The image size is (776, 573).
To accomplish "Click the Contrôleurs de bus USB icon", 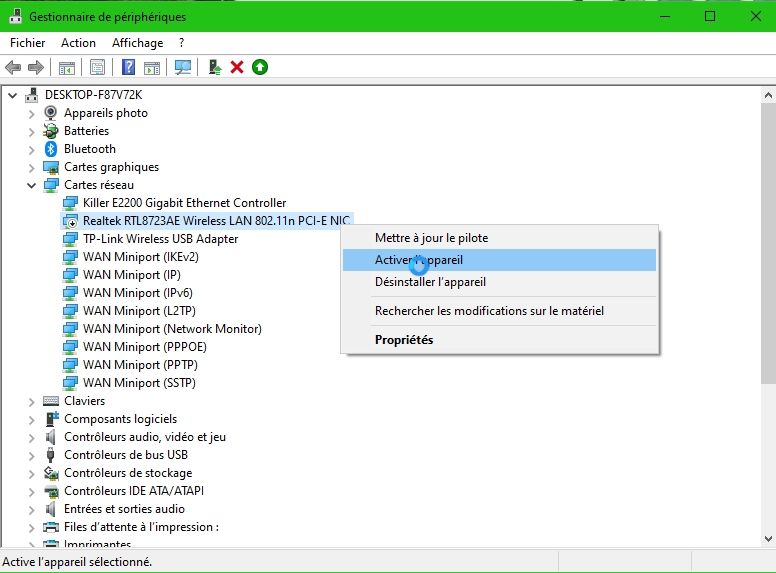I will [x=50, y=455].
